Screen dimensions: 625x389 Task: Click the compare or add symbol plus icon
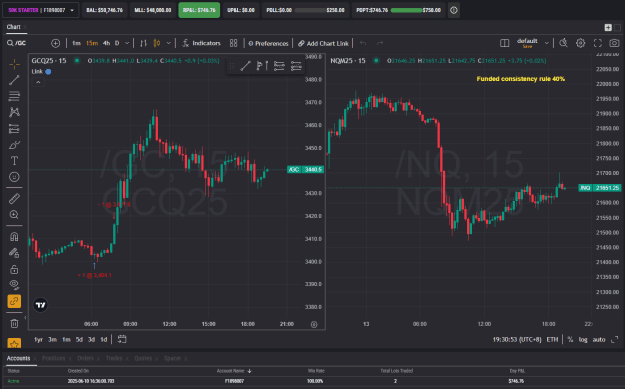(x=55, y=43)
